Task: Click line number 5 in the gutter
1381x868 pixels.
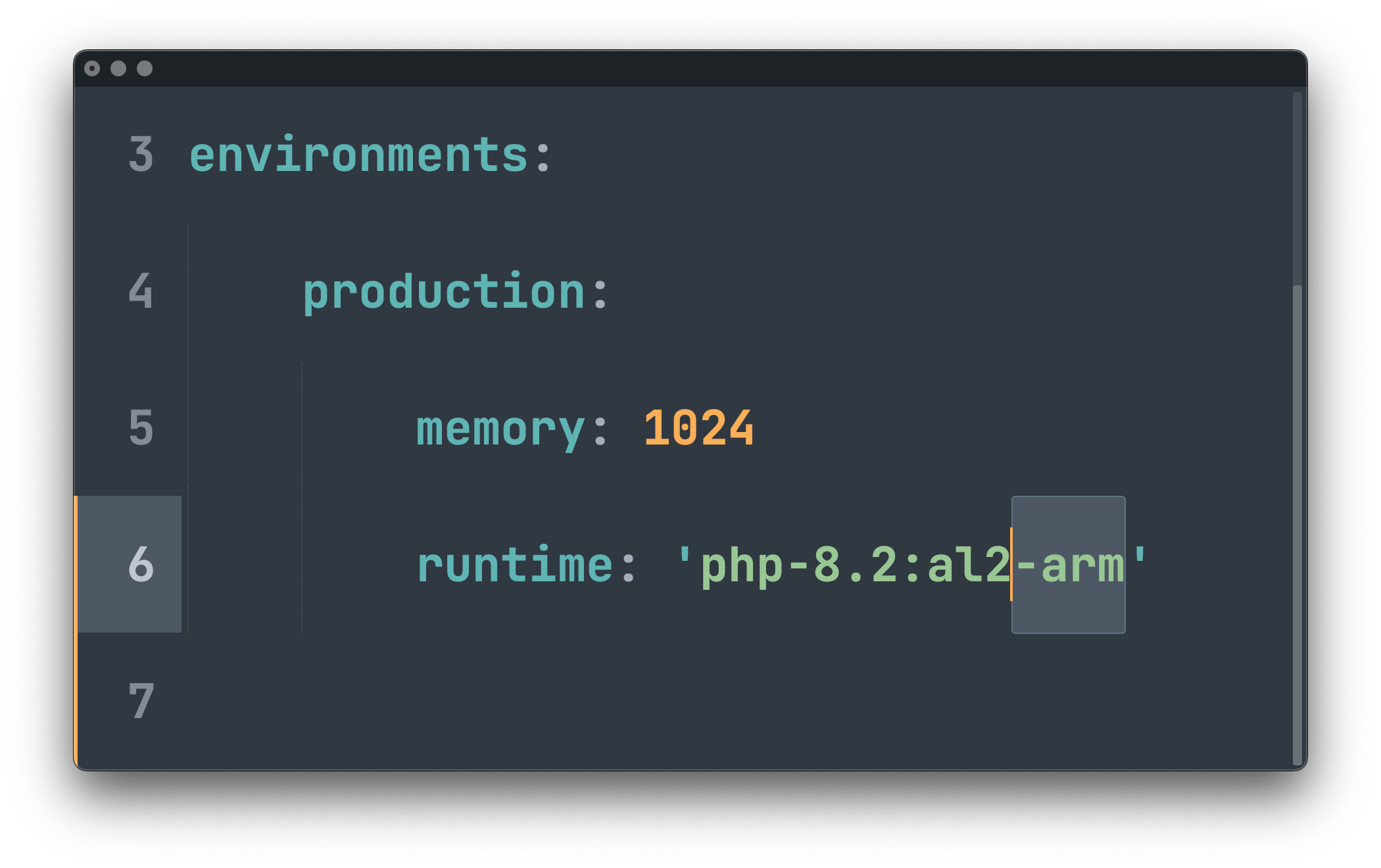Action: tap(141, 428)
